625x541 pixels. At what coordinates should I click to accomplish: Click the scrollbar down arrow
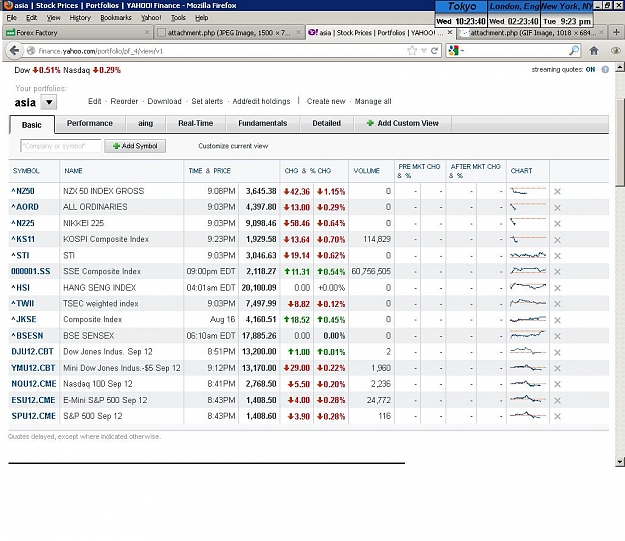pos(620,462)
